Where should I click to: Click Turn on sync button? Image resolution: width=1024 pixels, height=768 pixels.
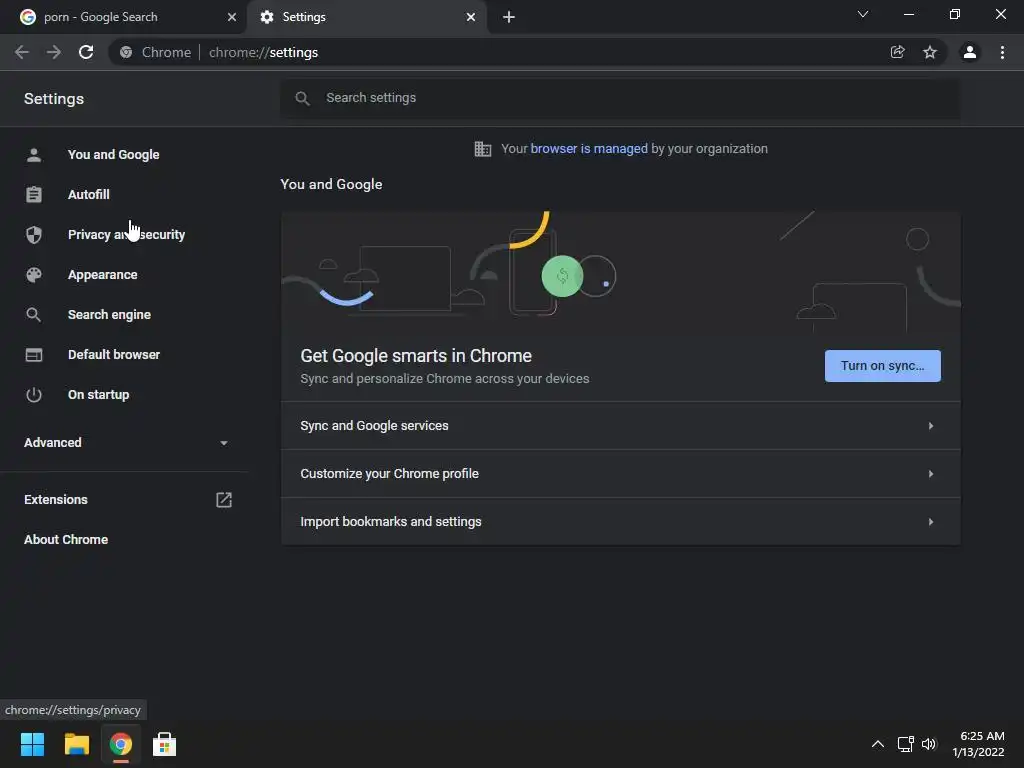tap(883, 366)
